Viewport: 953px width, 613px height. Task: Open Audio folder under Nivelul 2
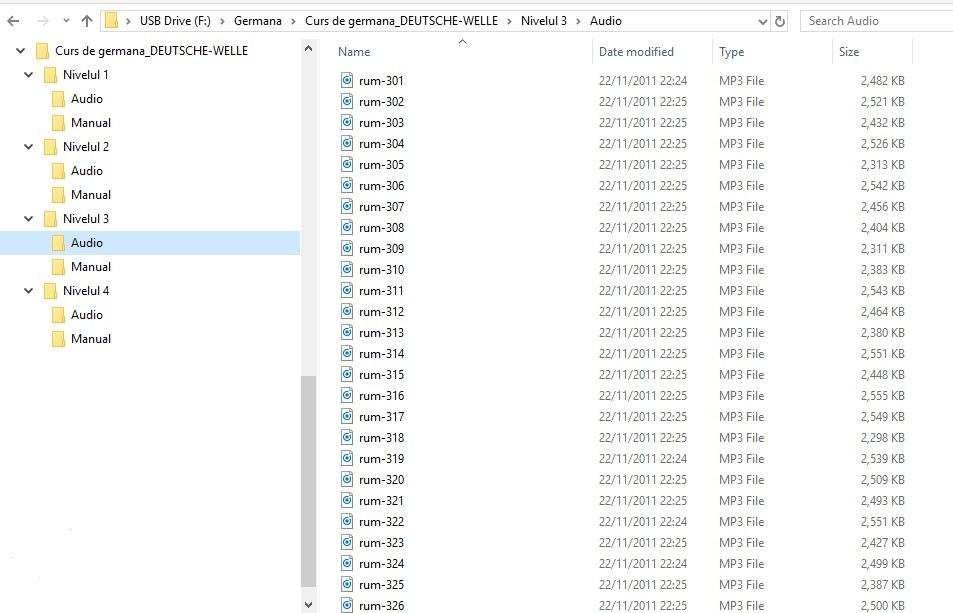tap(87, 171)
